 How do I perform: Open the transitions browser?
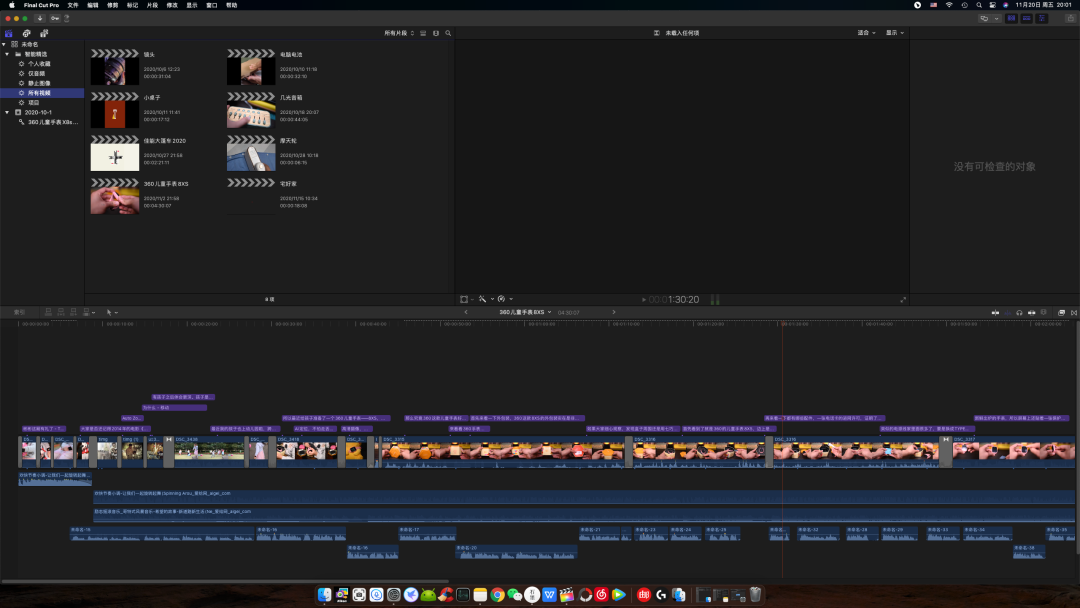point(1074,313)
